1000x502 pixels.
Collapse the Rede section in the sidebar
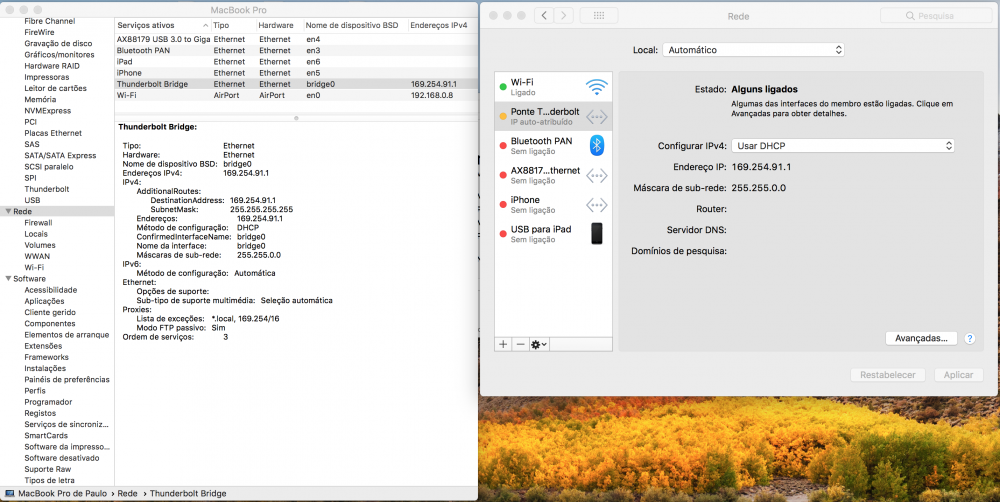point(8,211)
